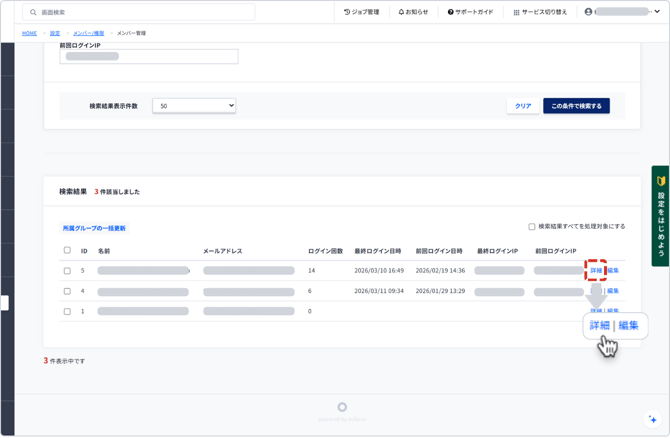
Task: Navigate to メンバー/権限 breadcrumb
Action: [x=88, y=33]
